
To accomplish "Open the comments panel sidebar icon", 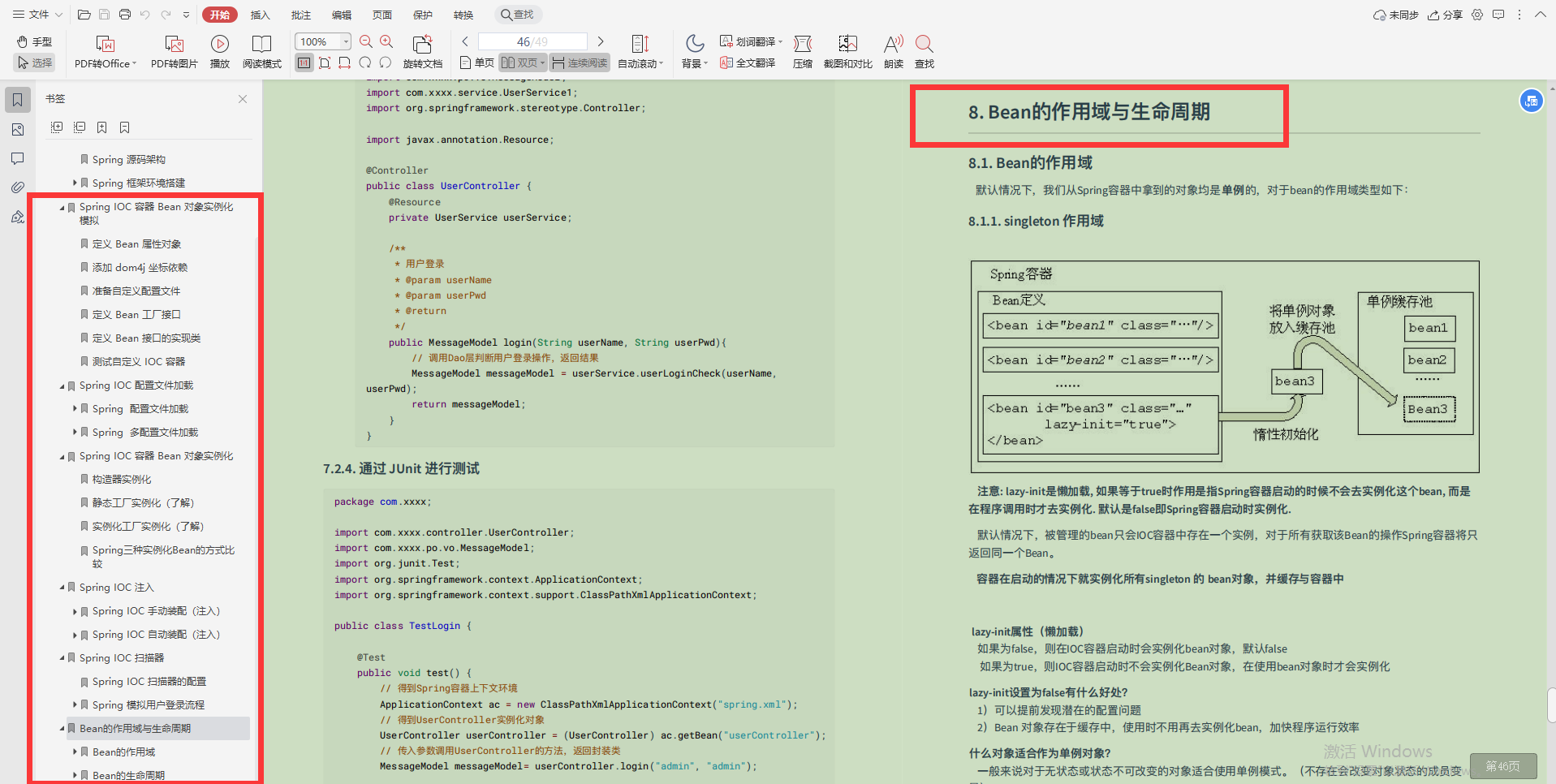I will point(18,159).
